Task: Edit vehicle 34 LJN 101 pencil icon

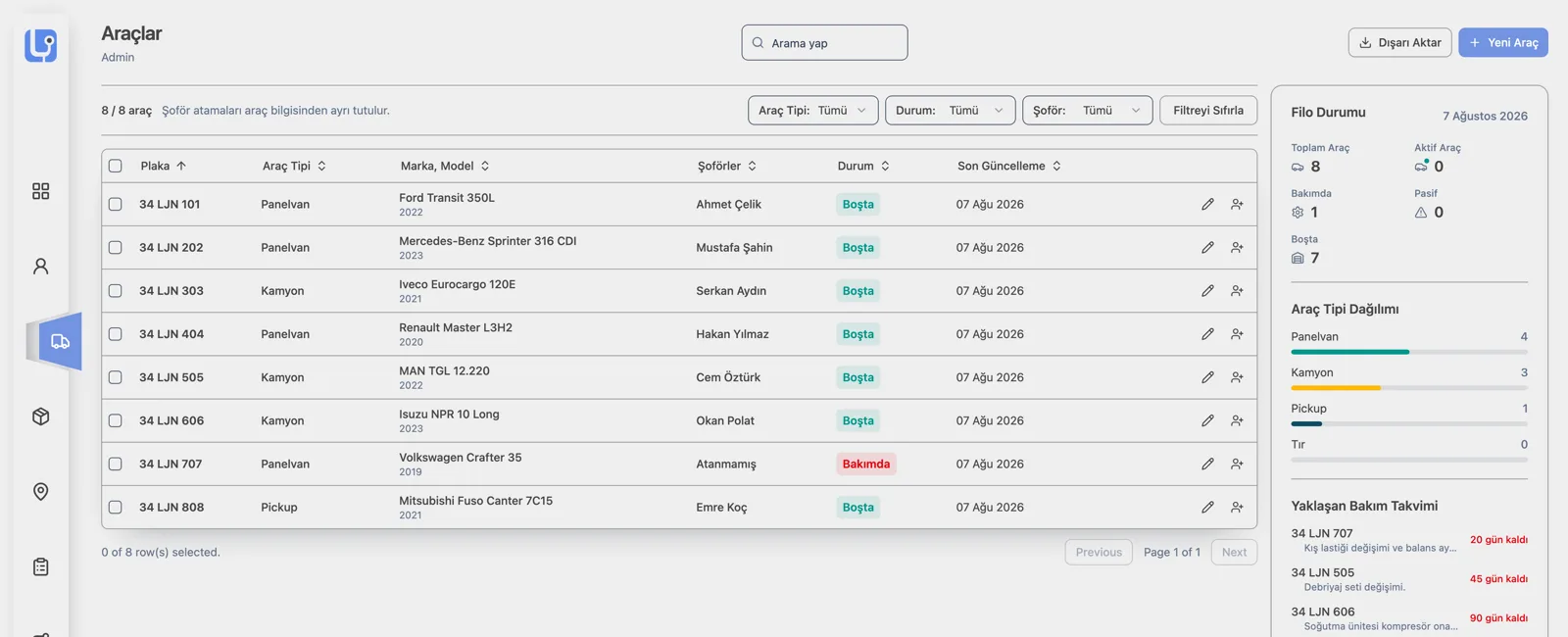Action: tap(1207, 204)
